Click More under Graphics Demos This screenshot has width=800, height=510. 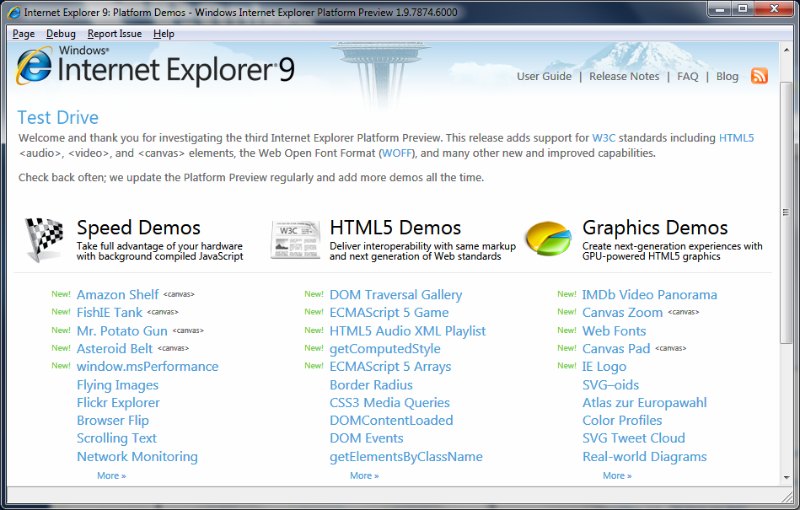[617, 475]
